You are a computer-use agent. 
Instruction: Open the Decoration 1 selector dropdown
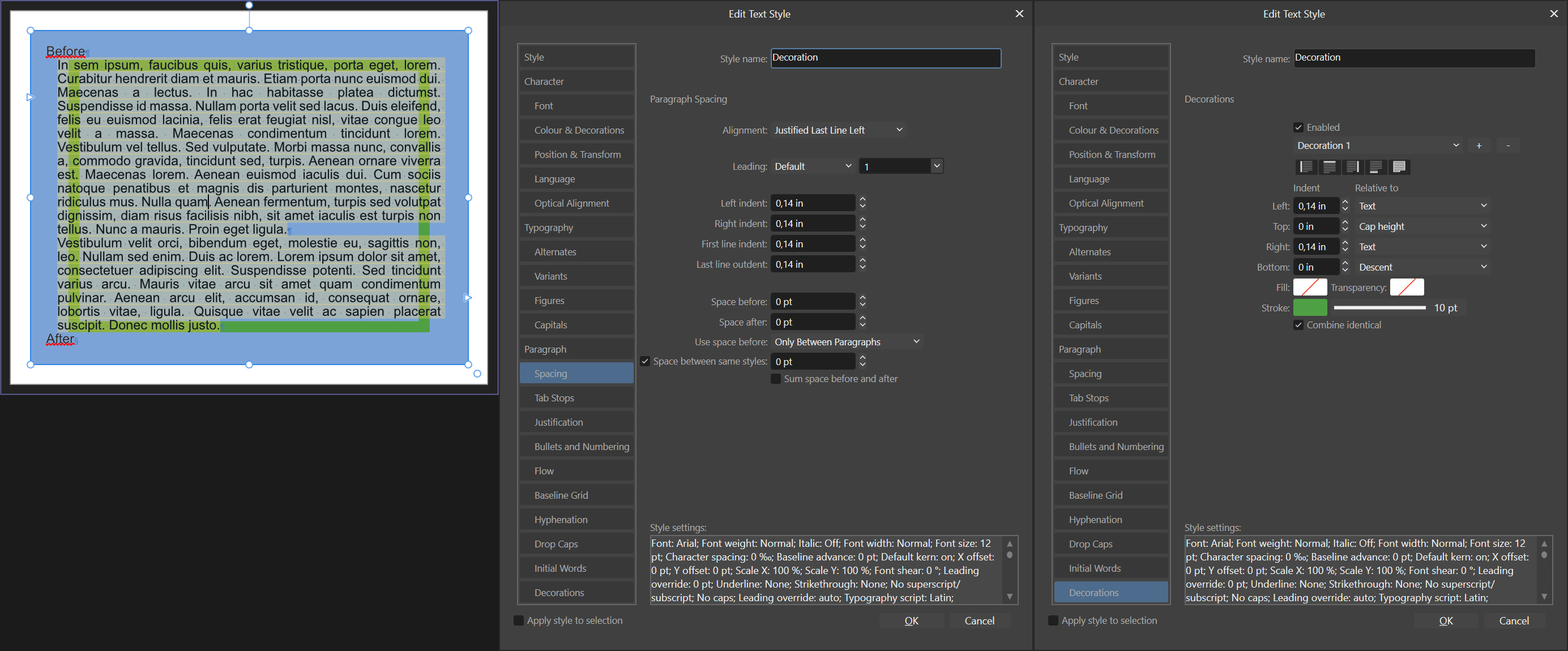pos(1378,145)
